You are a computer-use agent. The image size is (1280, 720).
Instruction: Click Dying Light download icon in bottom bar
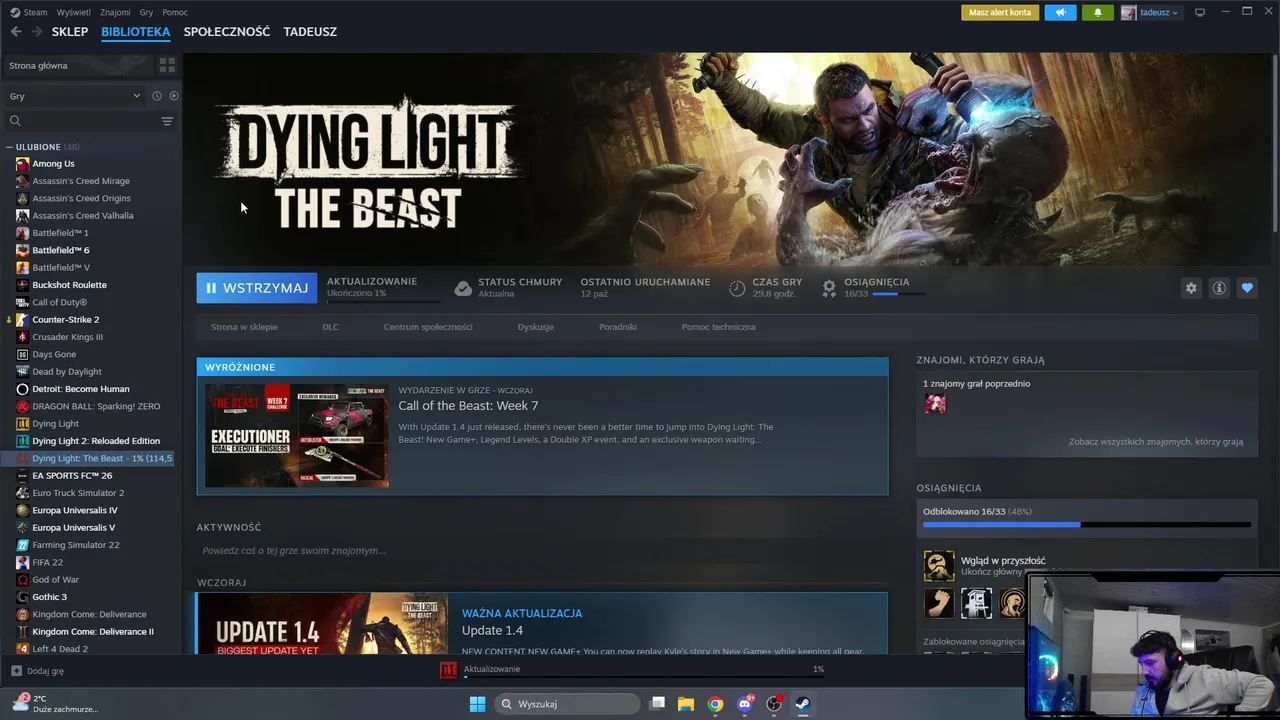449,670
